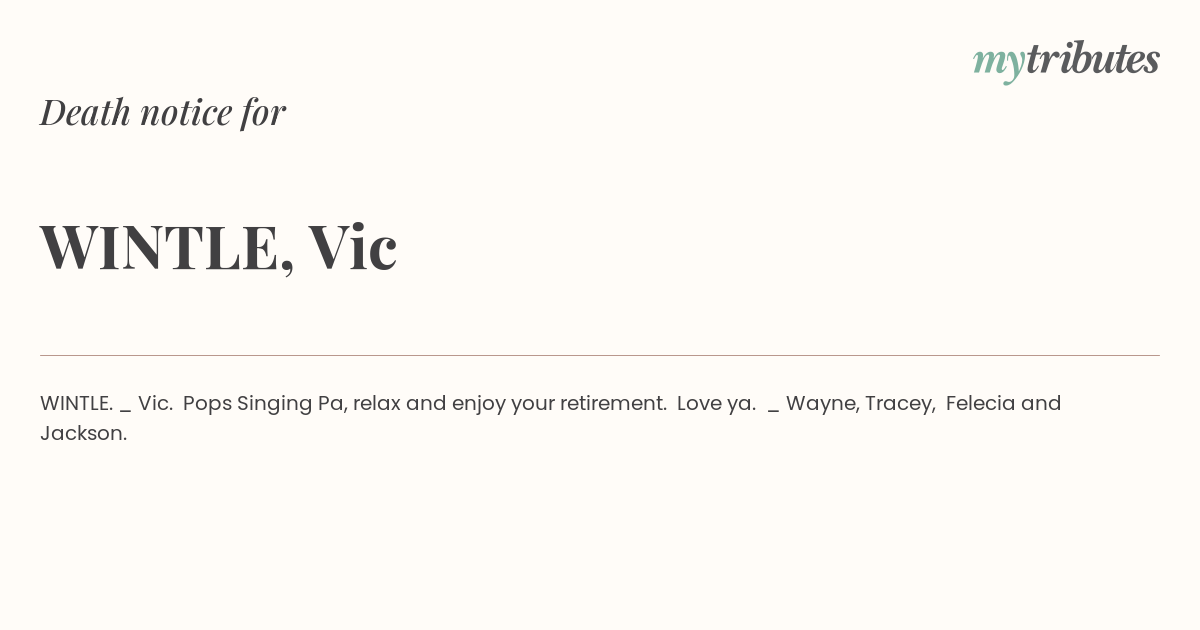The image size is (1200, 630).
Task: Click the surname "WINTLE" in large title
Action: [160, 247]
